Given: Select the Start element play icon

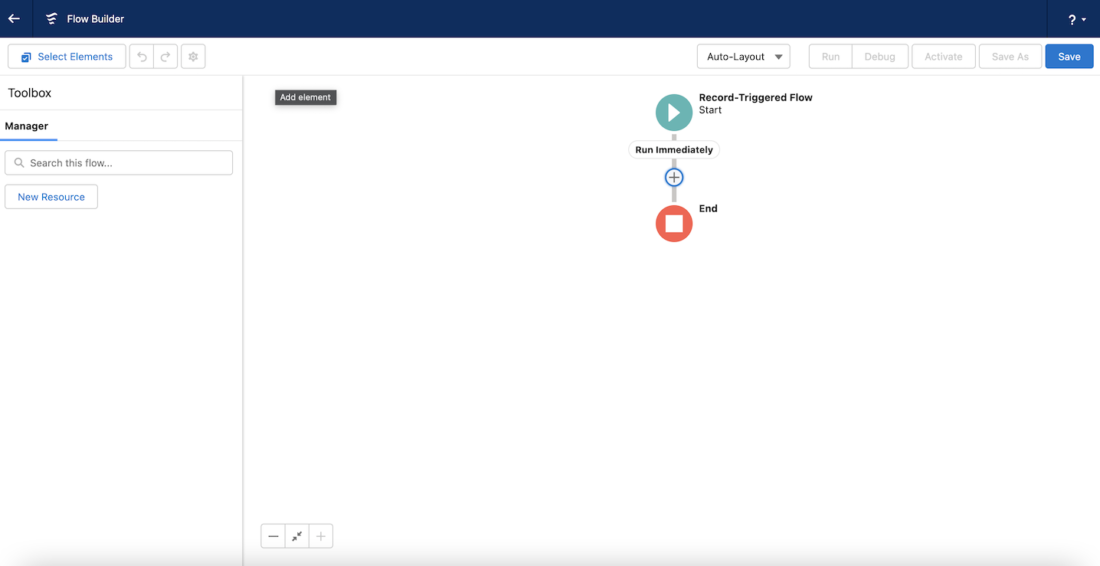Looking at the screenshot, I should (674, 112).
